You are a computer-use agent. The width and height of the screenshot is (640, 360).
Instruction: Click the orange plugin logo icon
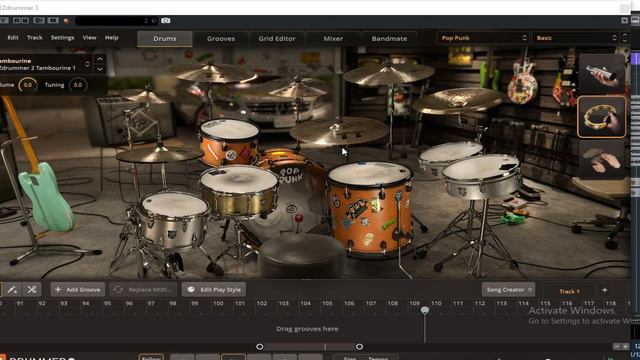66,20
